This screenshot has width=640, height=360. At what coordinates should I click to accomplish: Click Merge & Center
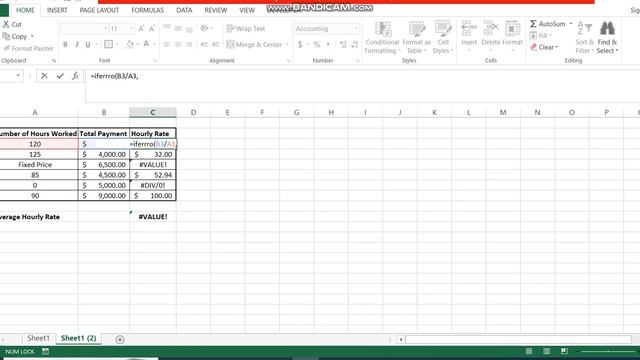254,44
